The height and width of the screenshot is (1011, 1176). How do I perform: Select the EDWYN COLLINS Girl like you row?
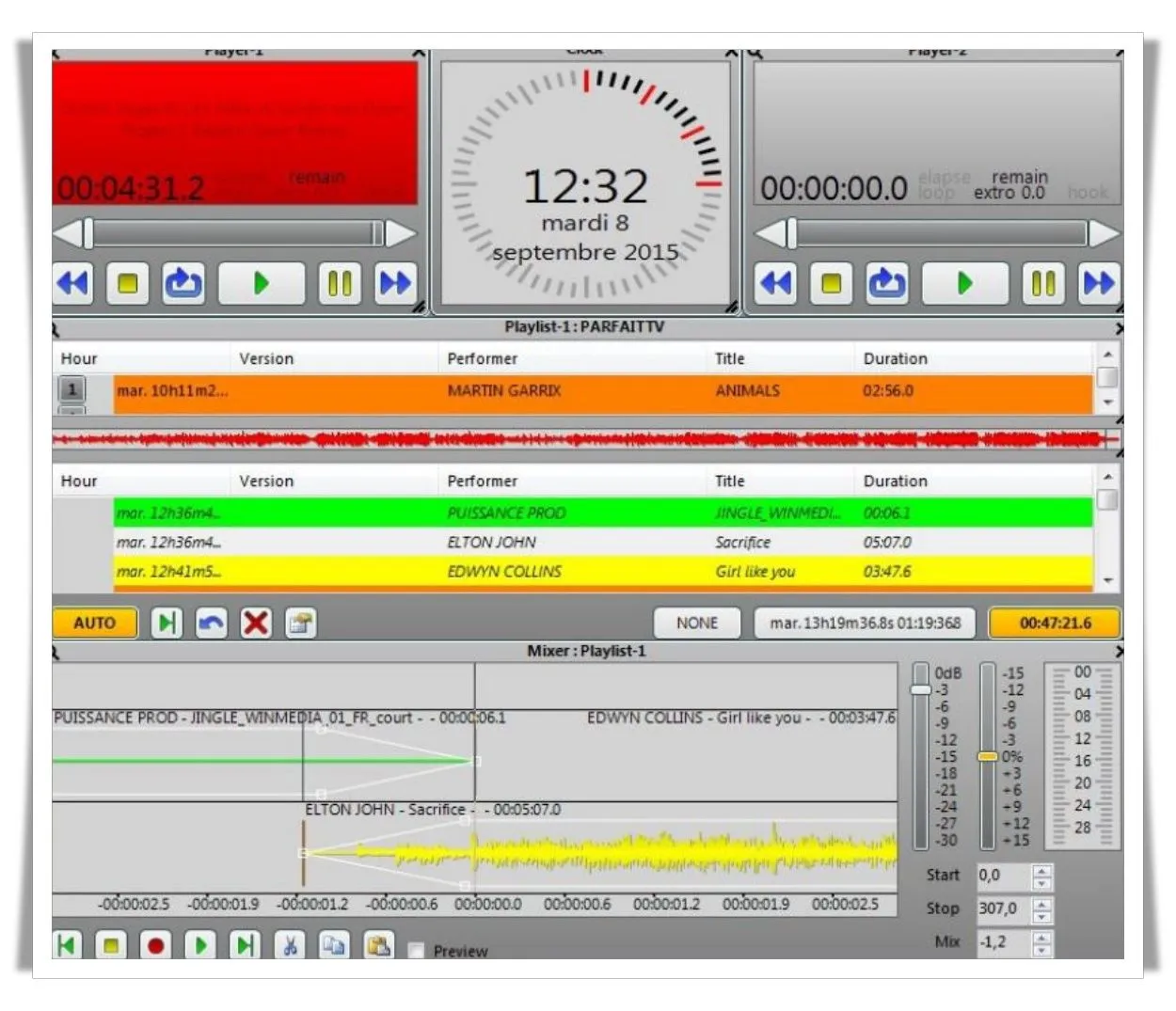click(603, 571)
